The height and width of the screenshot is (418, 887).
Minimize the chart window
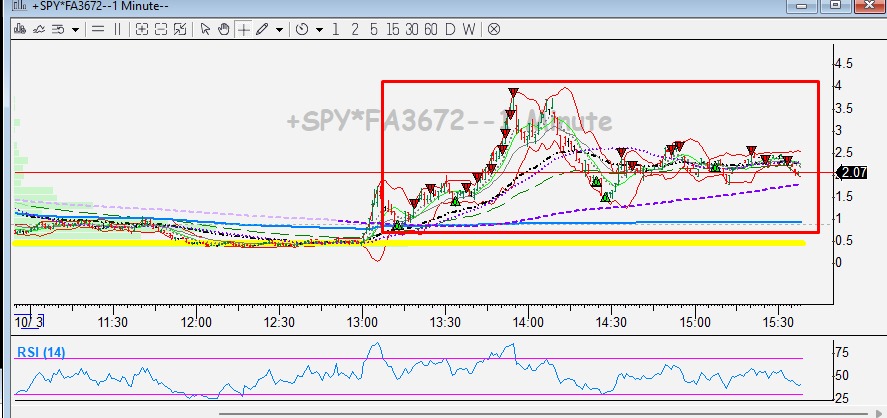(x=802, y=5)
